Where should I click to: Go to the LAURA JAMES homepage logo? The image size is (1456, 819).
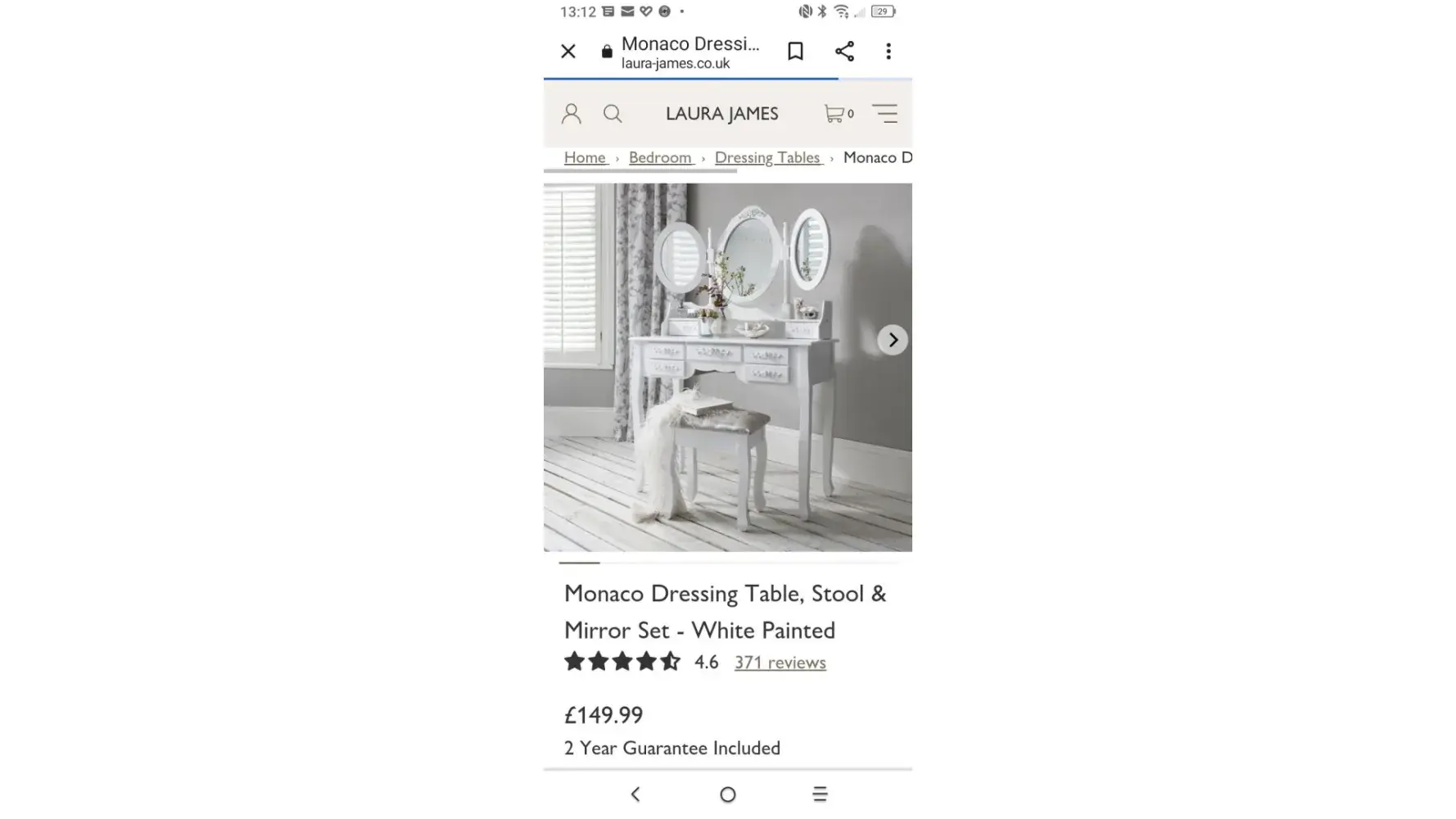[722, 114]
